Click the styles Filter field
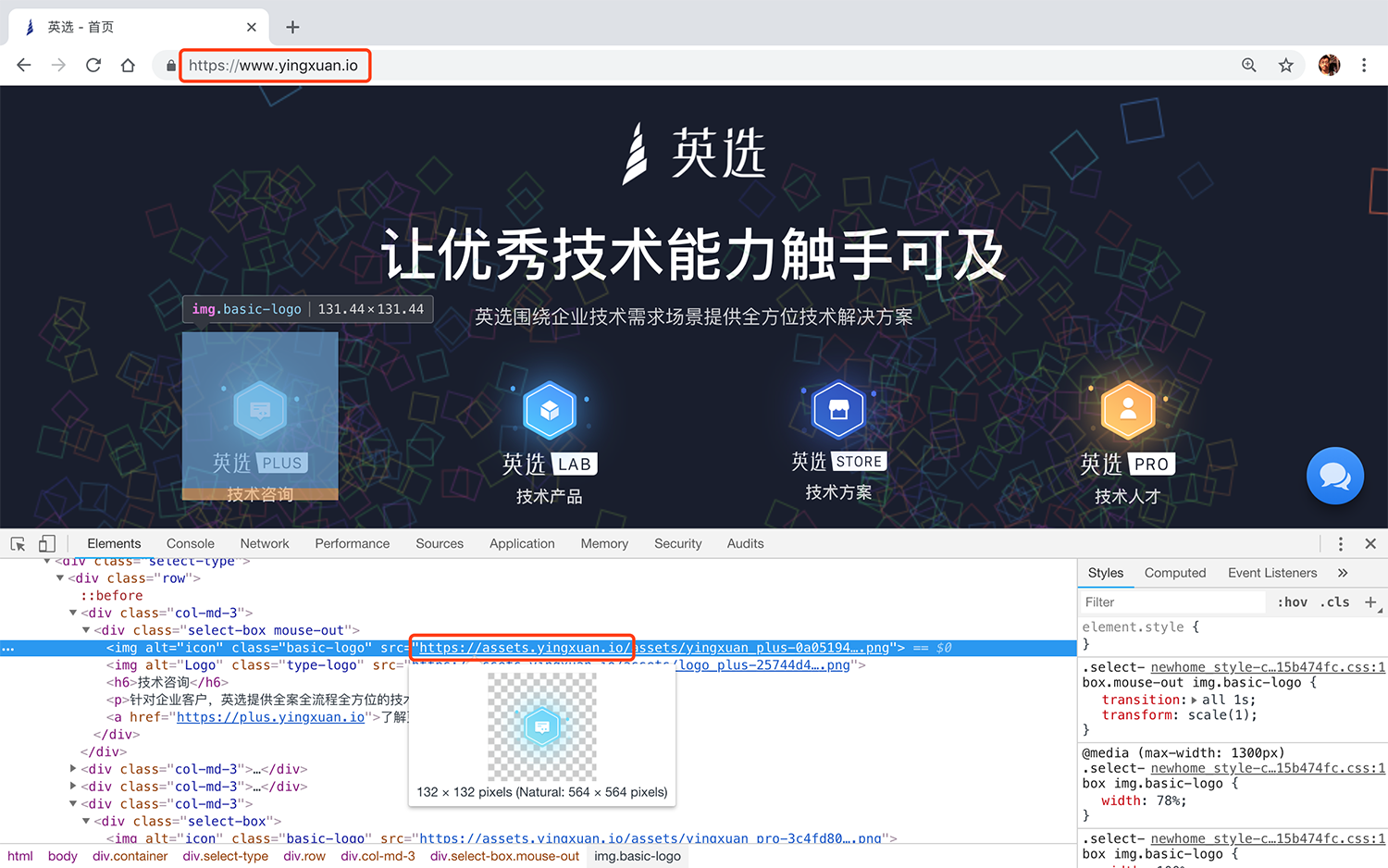This screenshot has width=1388, height=868. click(1172, 602)
